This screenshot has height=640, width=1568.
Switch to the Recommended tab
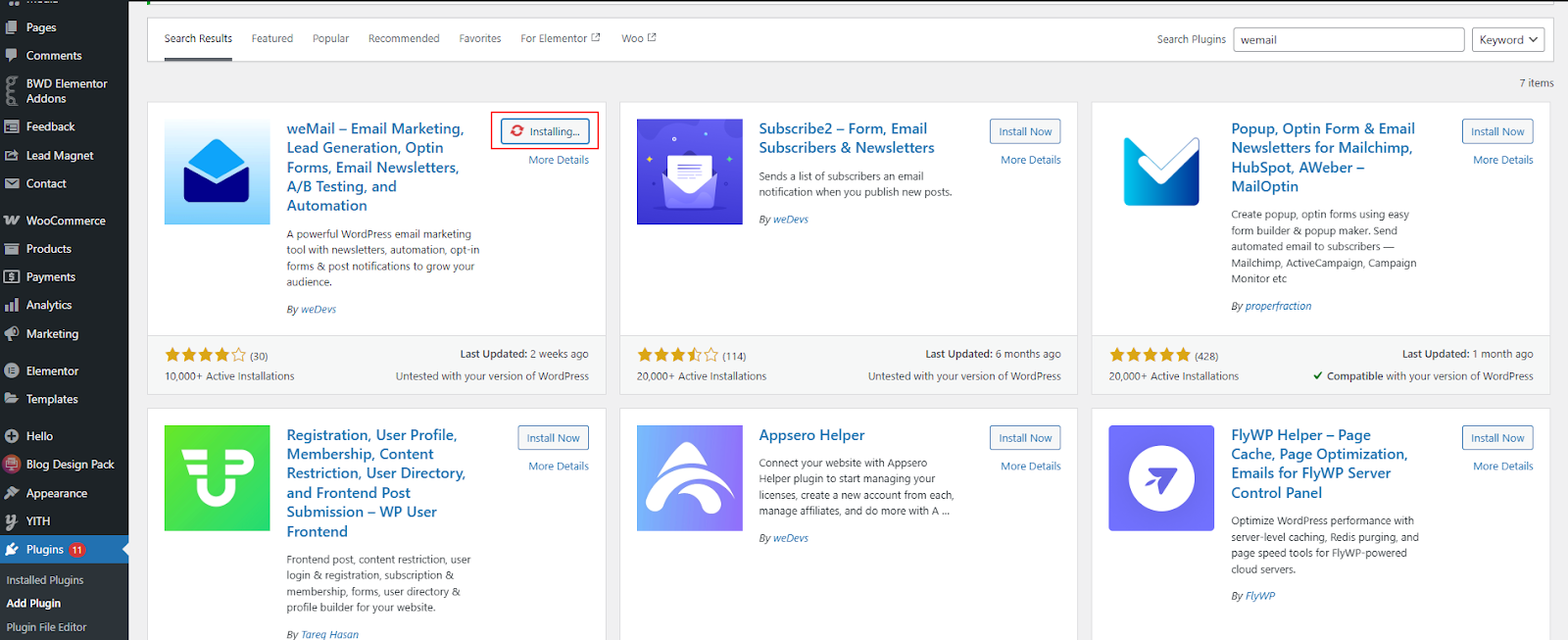coord(404,38)
